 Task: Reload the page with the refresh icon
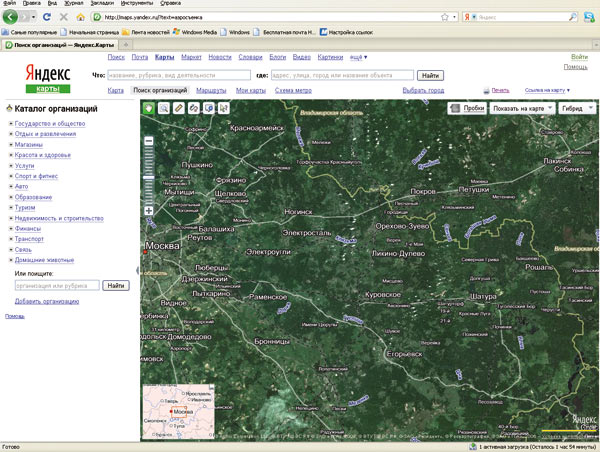coord(47,17)
